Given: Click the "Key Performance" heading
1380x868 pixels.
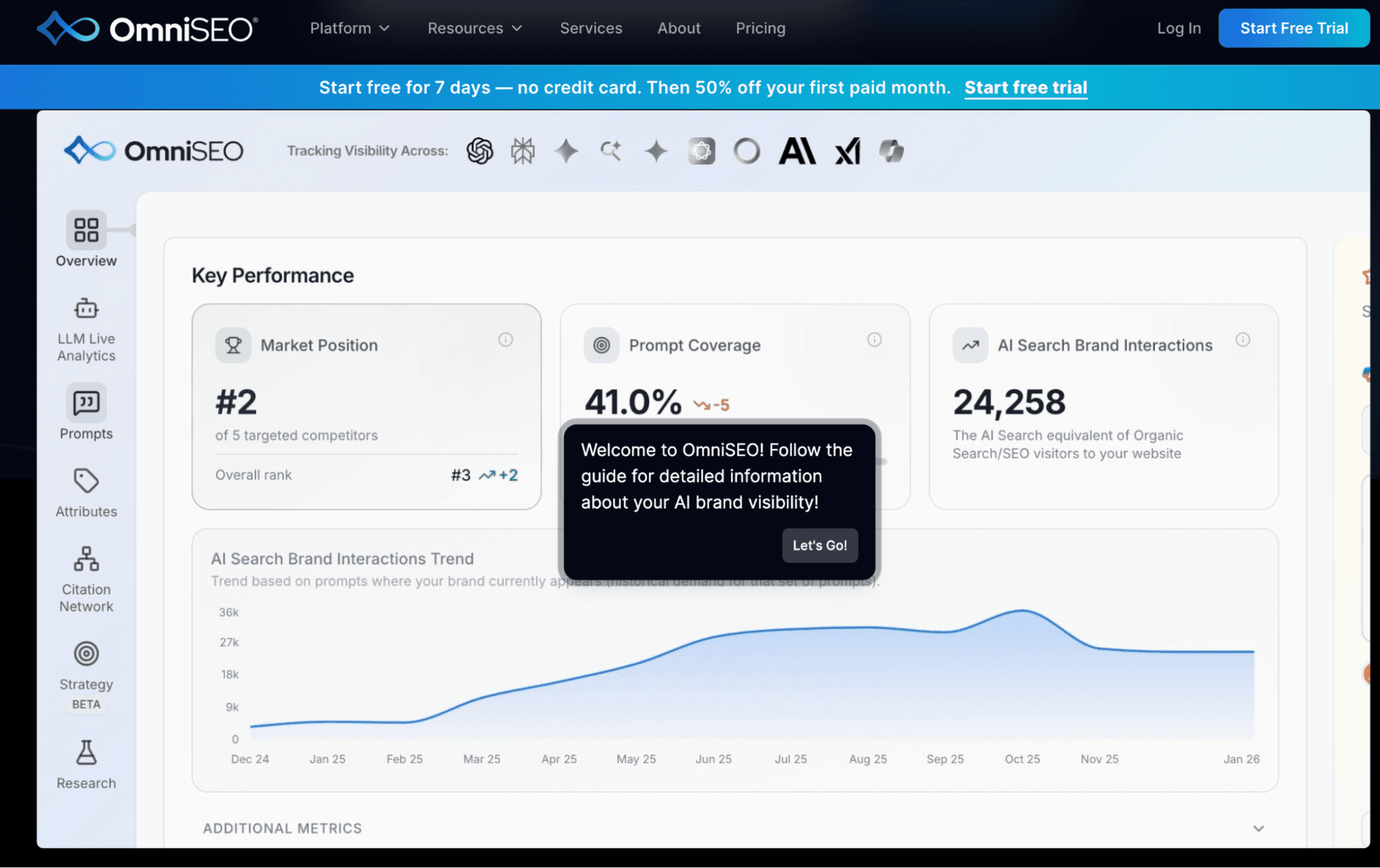Looking at the screenshot, I should [272, 275].
